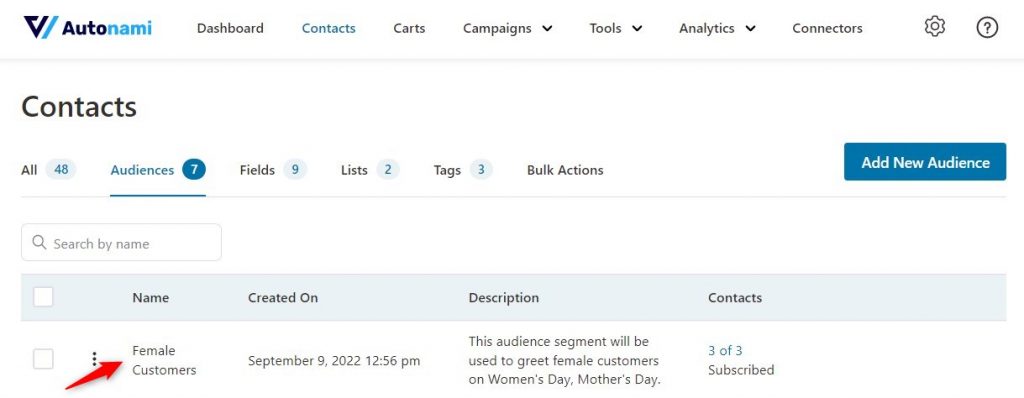Click the search magnifier icon
Image resolution: width=1024 pixels, height=398 pixels.
tap(39, 243)
